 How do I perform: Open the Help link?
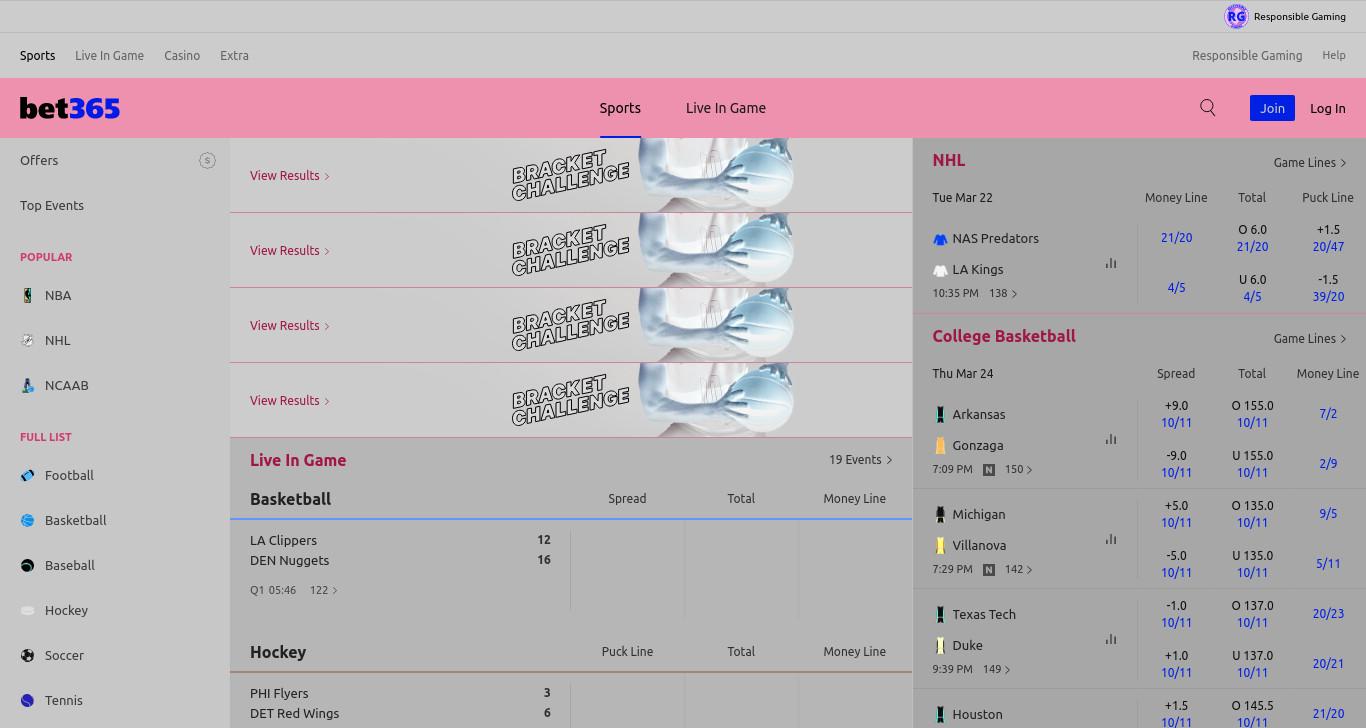click(1334, 56)
